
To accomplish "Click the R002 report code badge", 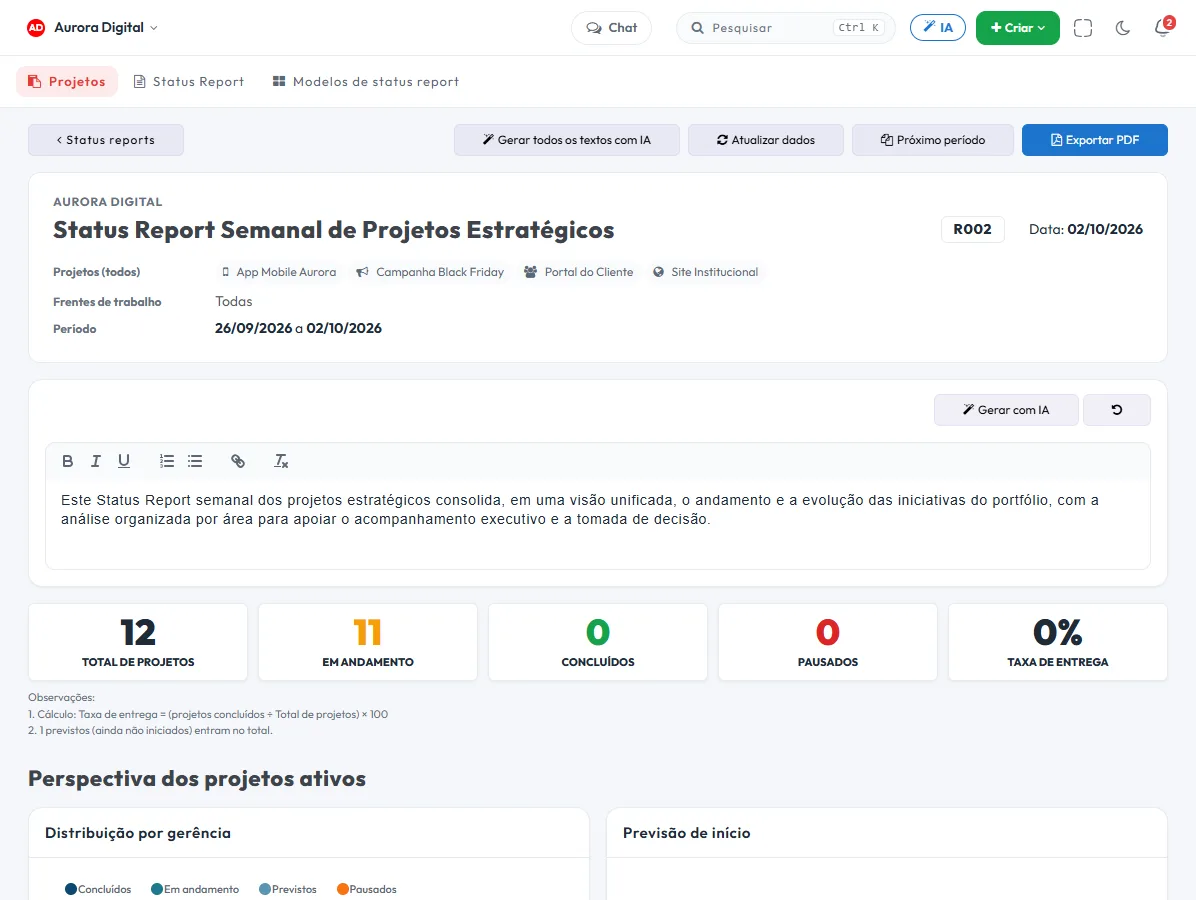I will pos(973,229).
